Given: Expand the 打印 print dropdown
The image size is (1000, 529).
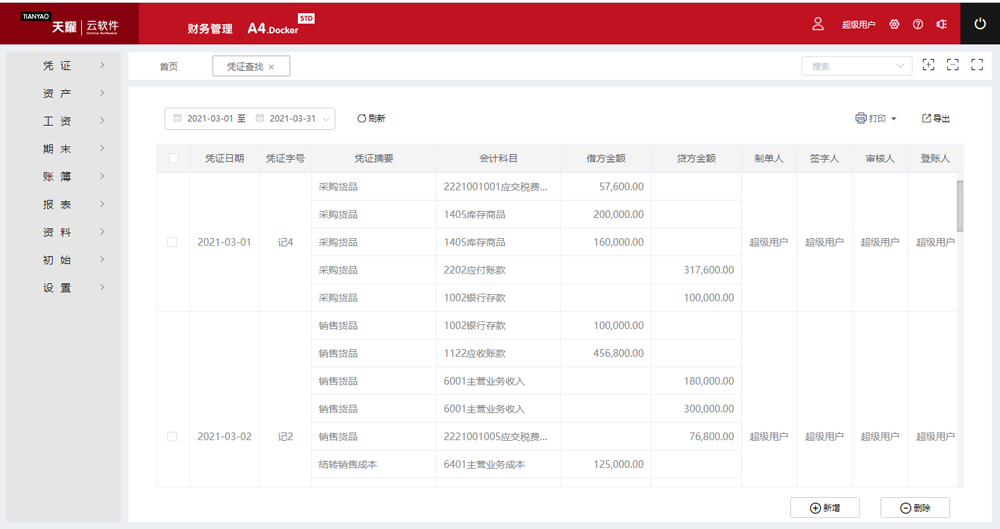Looking at the screenshot, I should click(x=876, y=118).
